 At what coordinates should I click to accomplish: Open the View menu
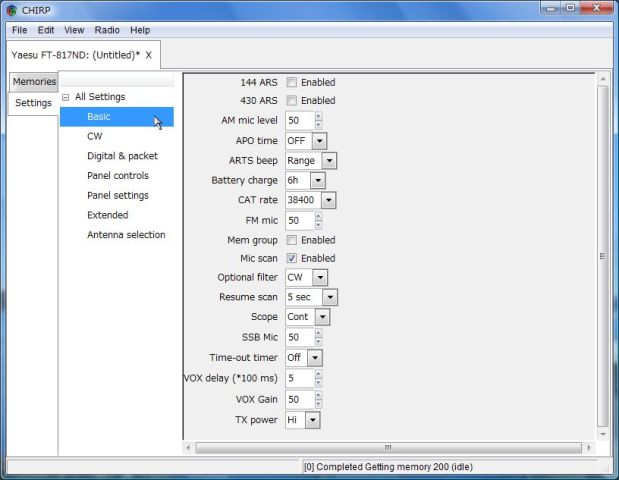point(74,30)
